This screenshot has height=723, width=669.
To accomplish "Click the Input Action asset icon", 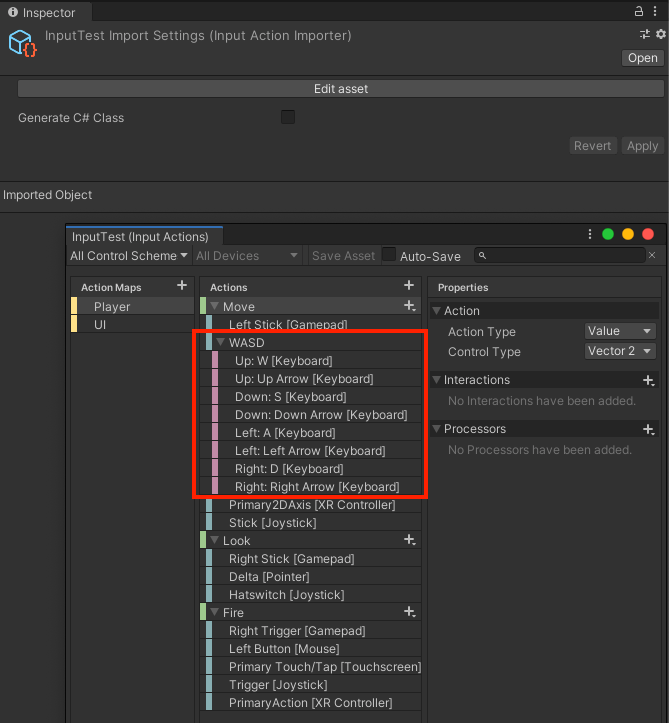I will pos(22,43).
